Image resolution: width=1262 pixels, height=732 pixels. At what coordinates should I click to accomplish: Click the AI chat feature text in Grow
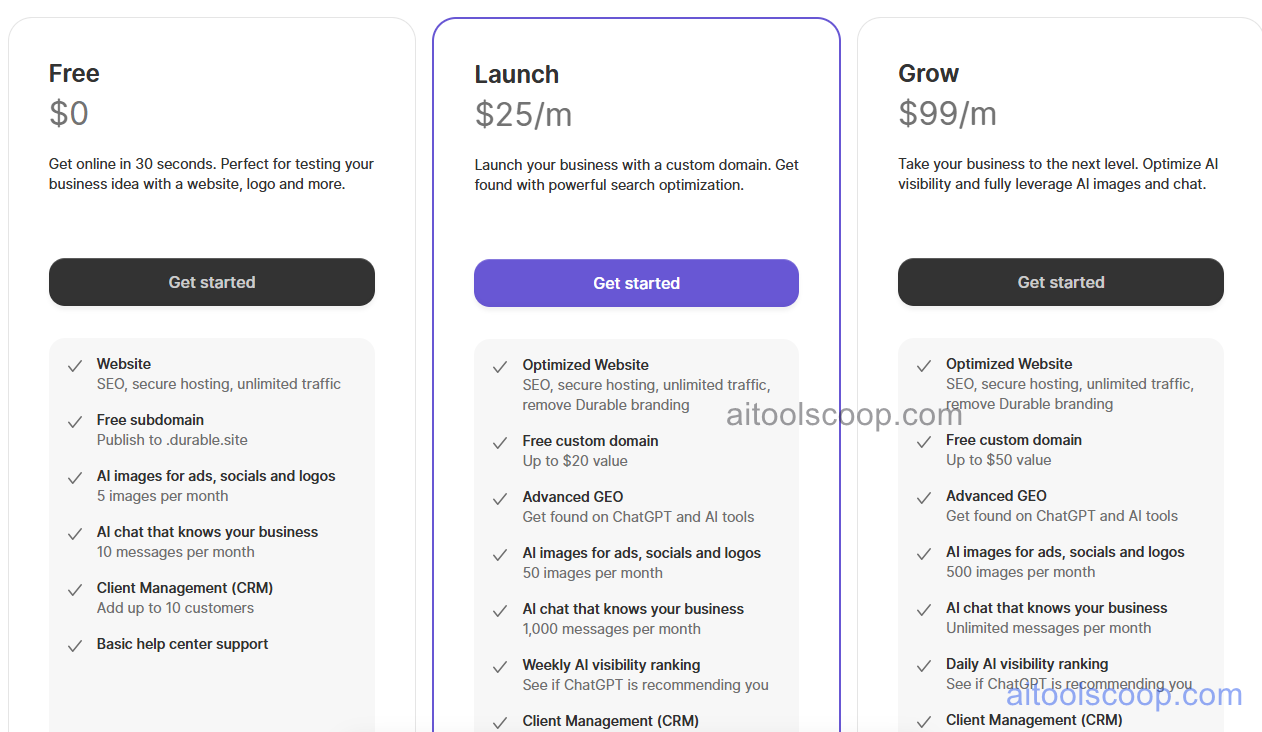tap(1056, 608)
